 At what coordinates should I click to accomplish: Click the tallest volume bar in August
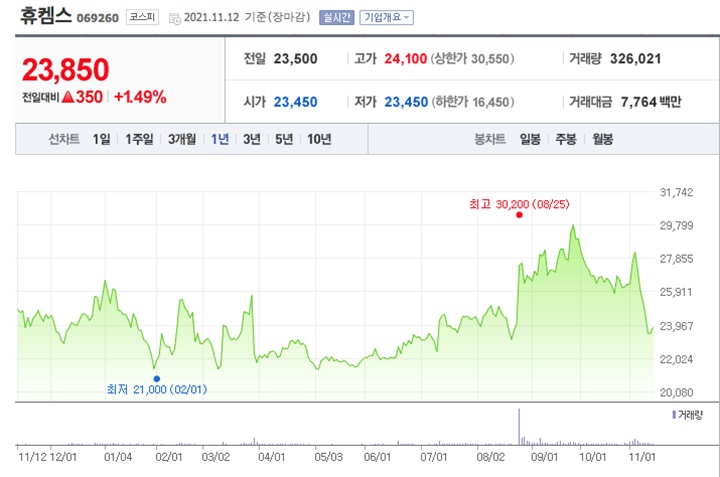point(519,426)
